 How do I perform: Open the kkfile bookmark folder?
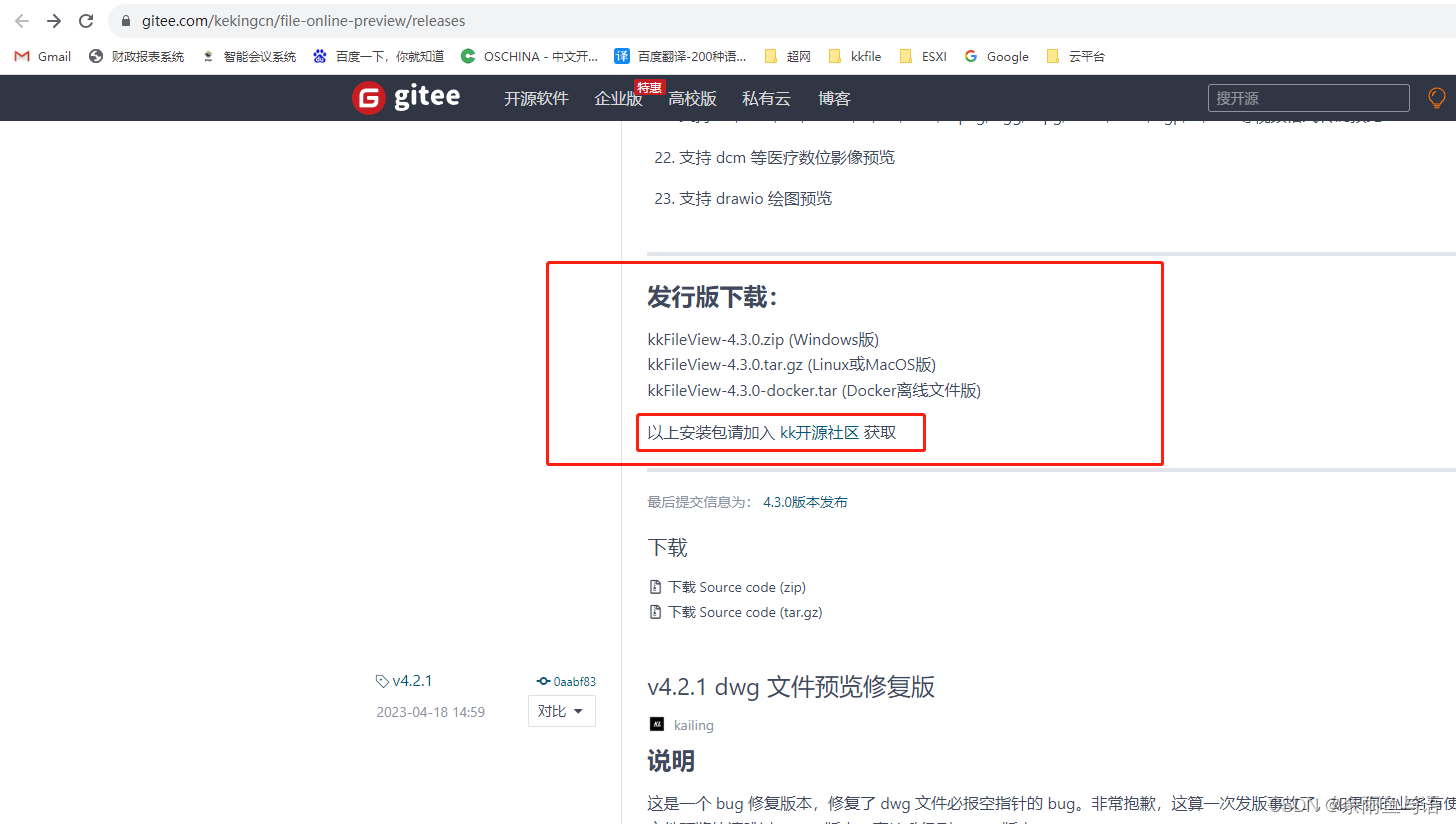855,57
